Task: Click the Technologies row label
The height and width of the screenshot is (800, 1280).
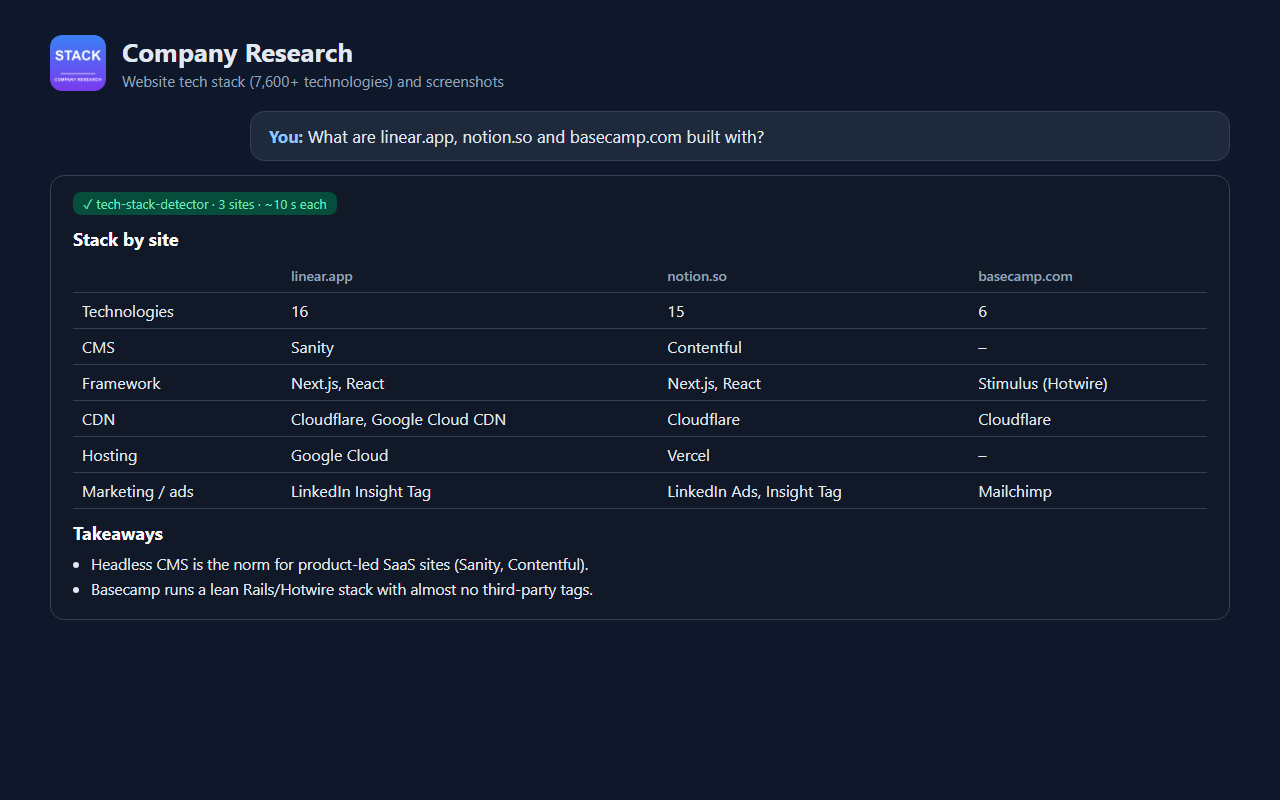Action: 128,311
